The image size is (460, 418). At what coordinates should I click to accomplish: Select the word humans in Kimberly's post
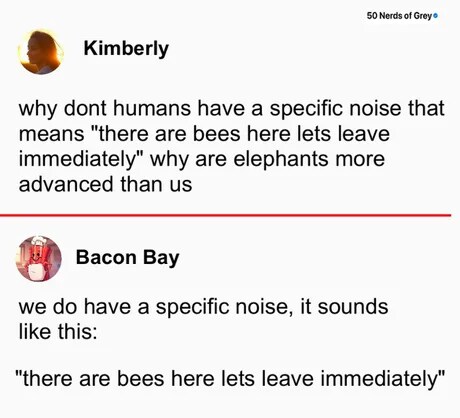152,108
